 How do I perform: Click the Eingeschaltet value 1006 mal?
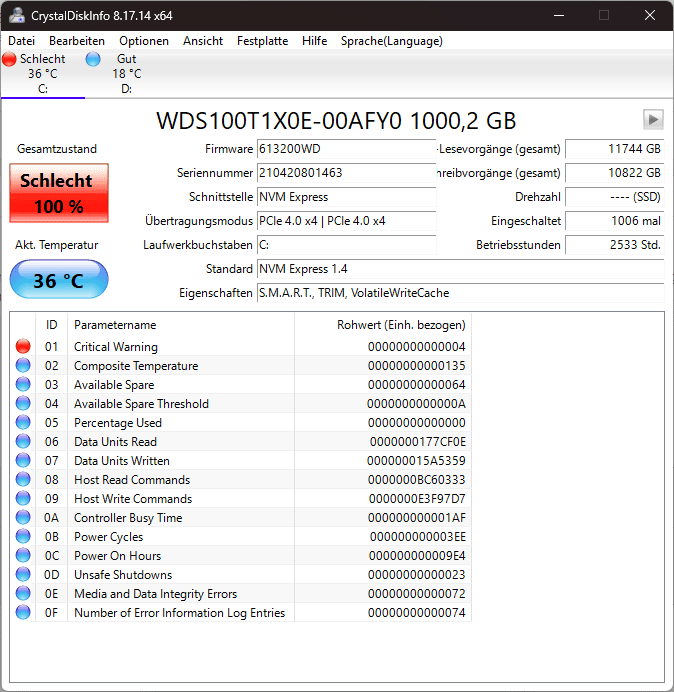click(614, 221)
